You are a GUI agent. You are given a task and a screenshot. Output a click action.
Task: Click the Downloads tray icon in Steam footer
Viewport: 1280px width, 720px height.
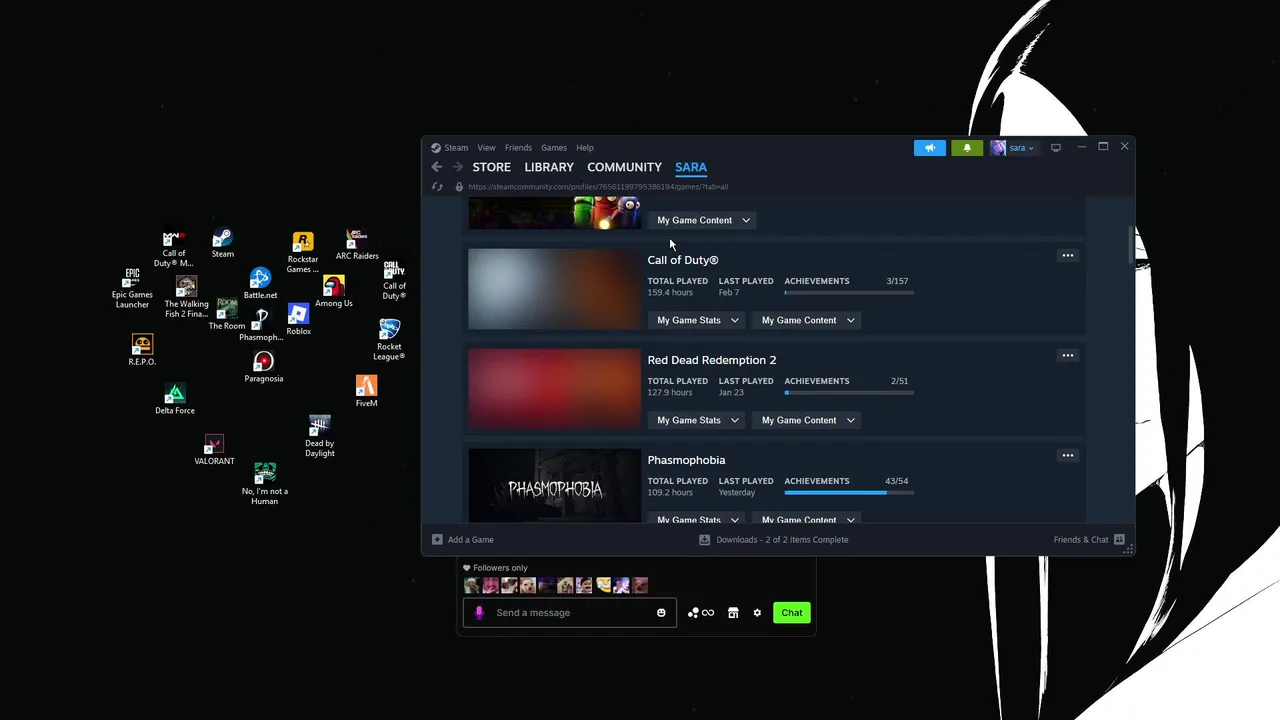point(704,540)
